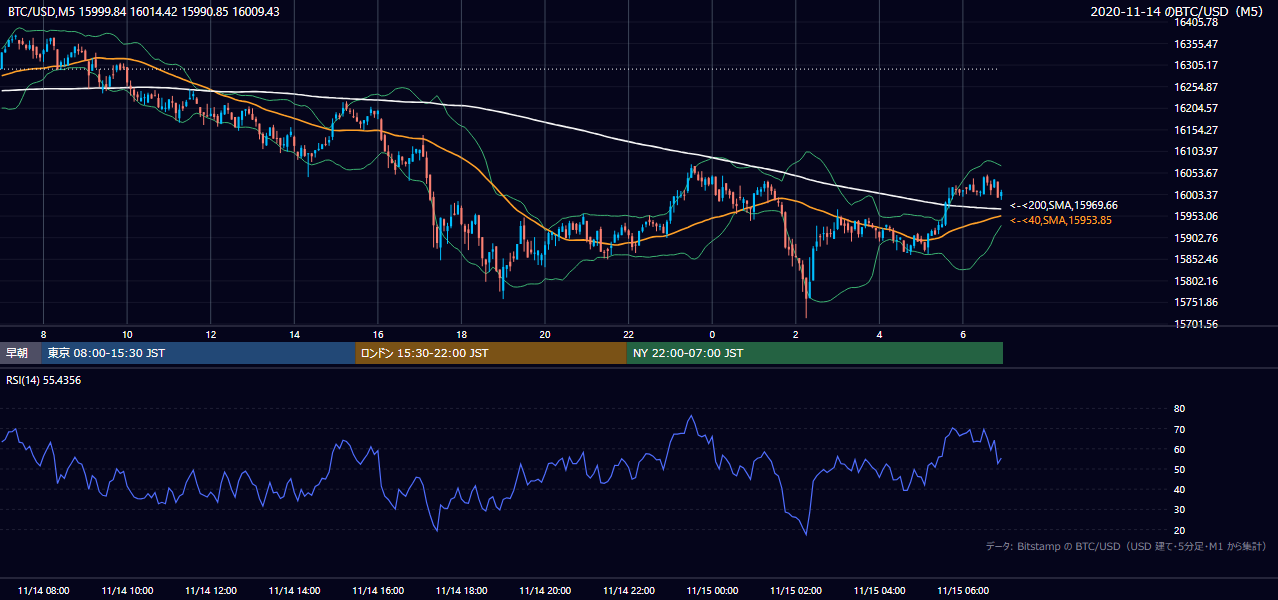Click the price axis label 16103.97
The height and width of the screenshot is (600, 1278).
(1196, 151)
